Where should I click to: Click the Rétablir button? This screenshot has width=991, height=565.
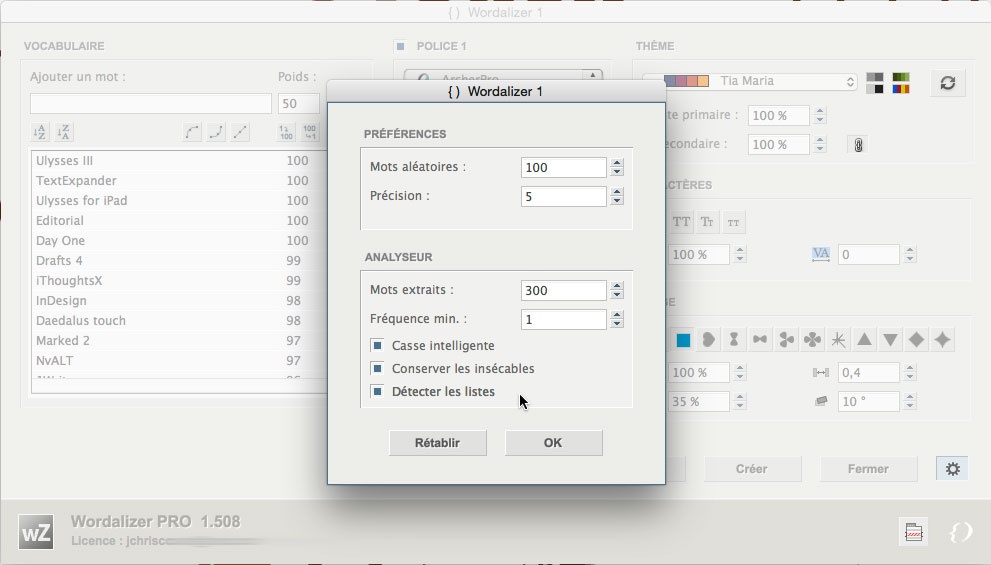coord(437,443)
